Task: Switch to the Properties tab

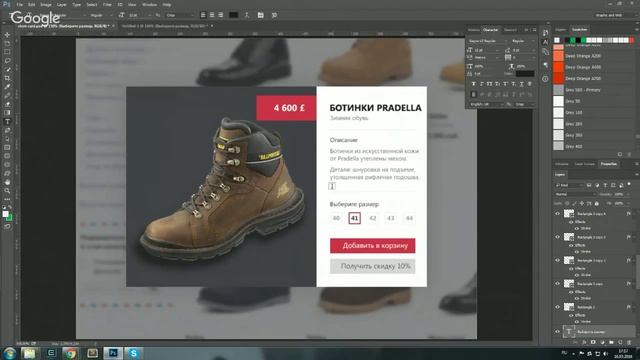Action: [609, 164]
